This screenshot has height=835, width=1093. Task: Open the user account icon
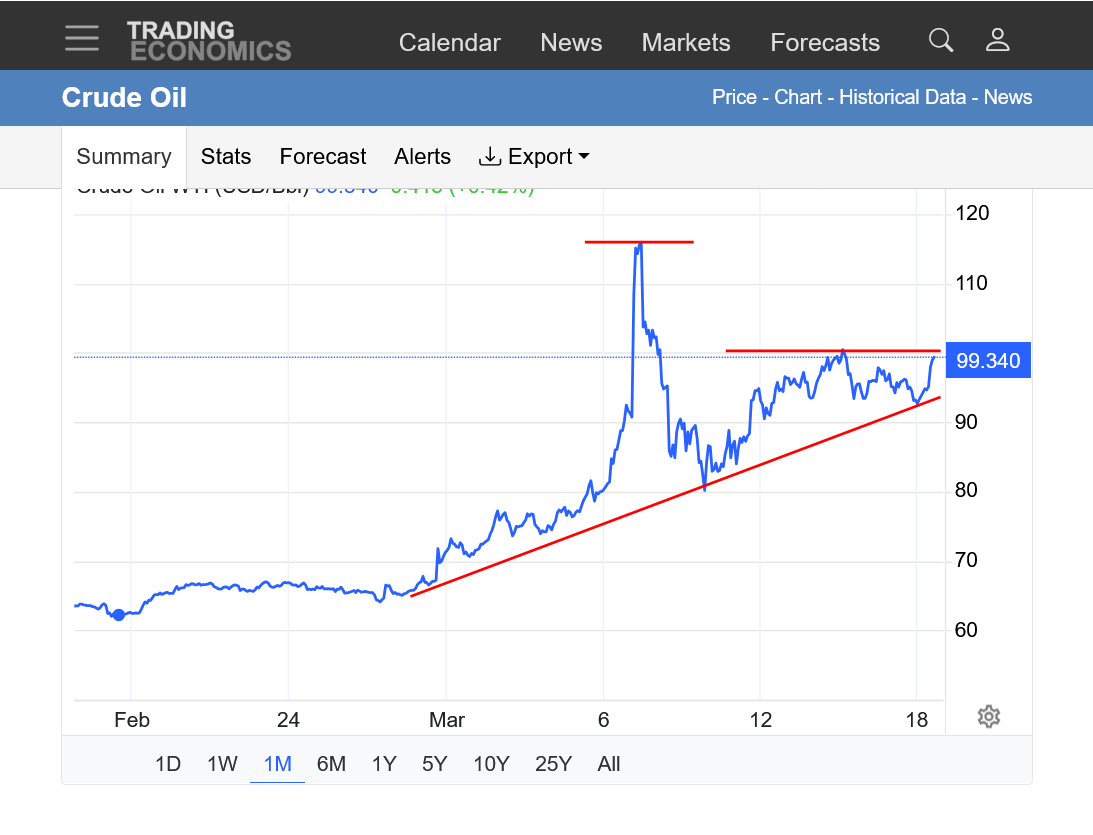(x=997, y=40)
